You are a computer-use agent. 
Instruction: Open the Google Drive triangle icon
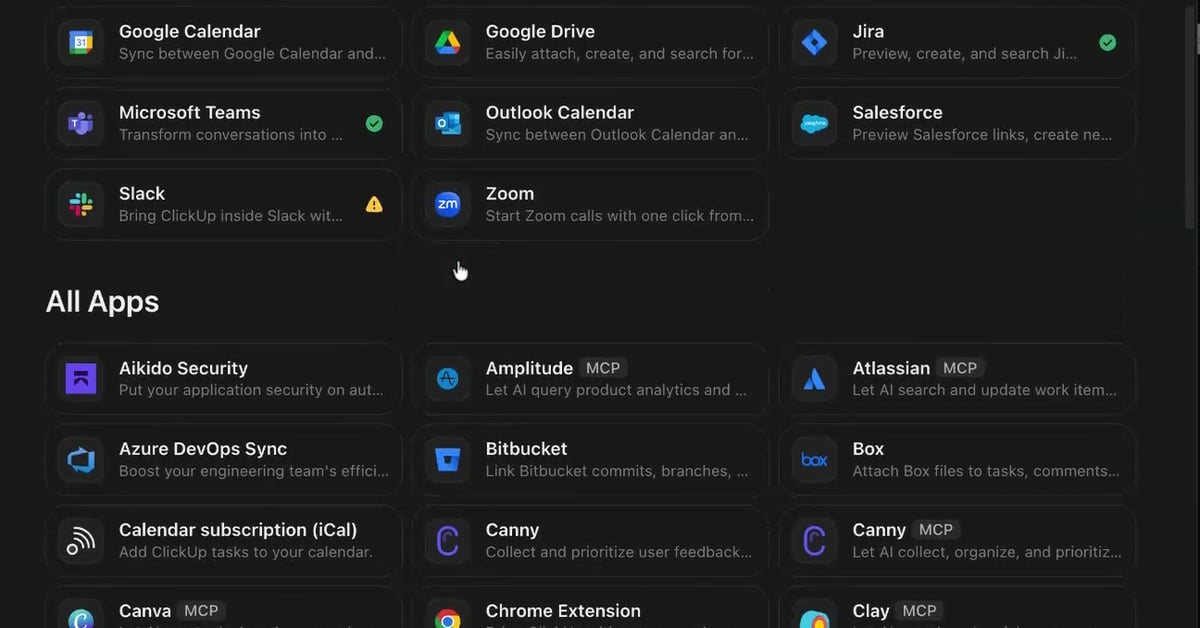447,43
